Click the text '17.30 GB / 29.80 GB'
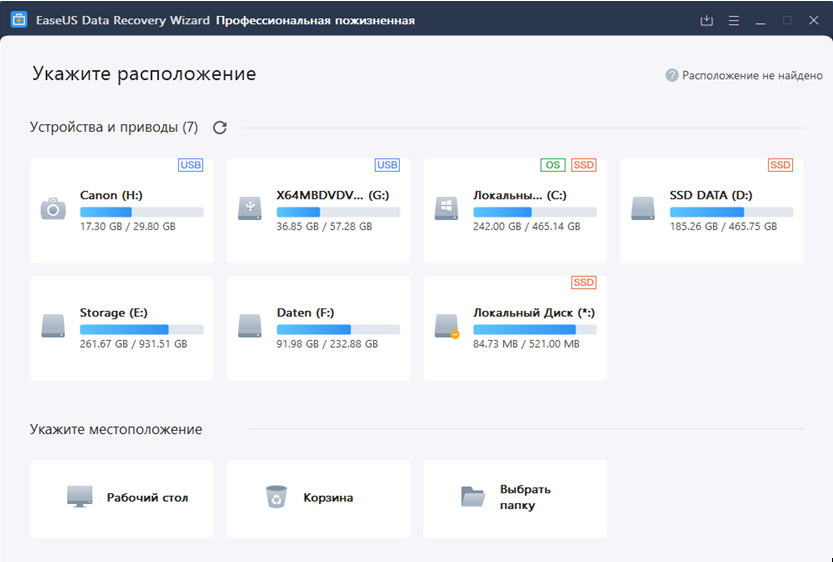This screenshot has width=833, height=562. [128, 226]
